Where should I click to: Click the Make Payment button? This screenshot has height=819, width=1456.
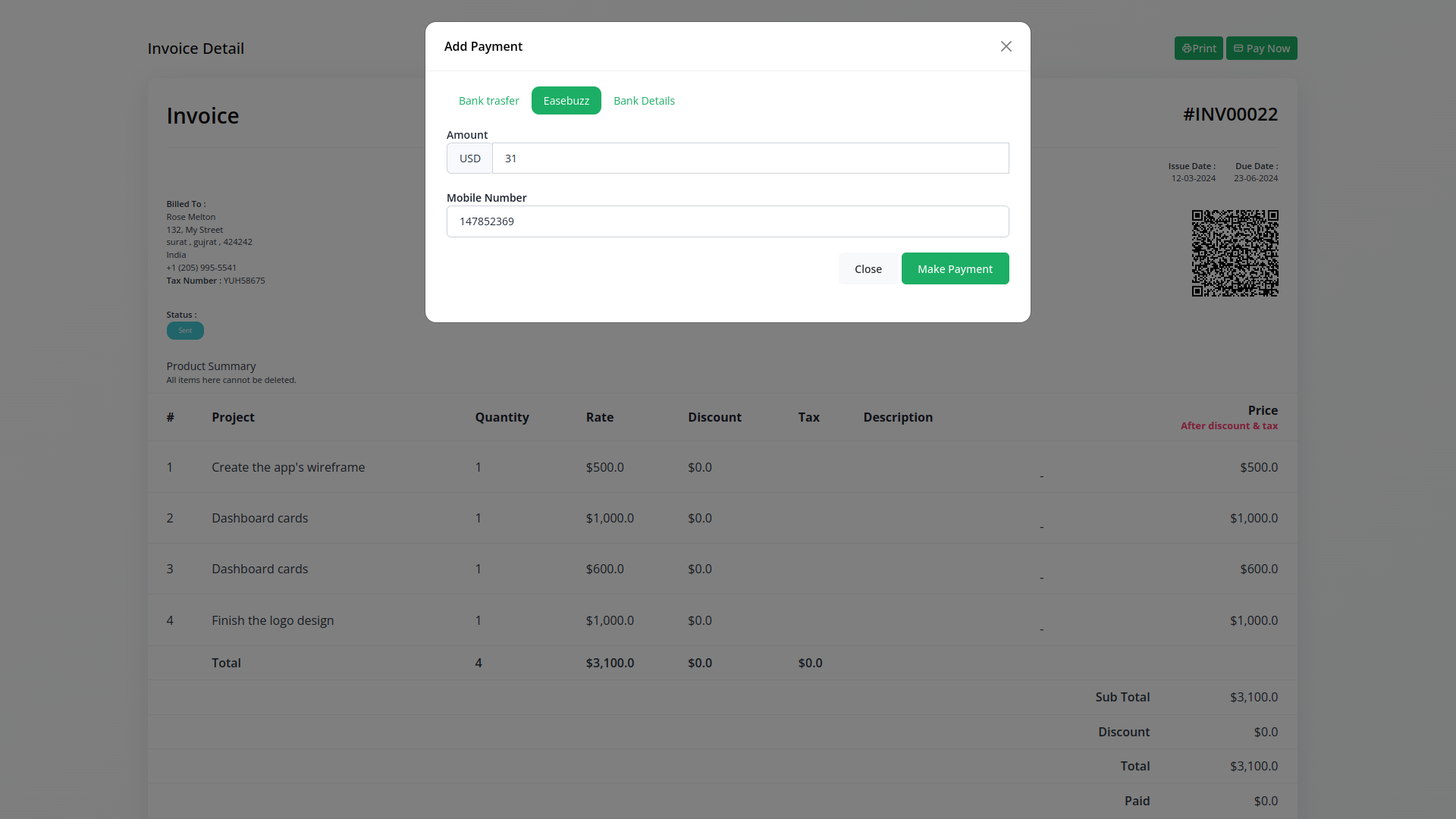click(x=955, y=269)
